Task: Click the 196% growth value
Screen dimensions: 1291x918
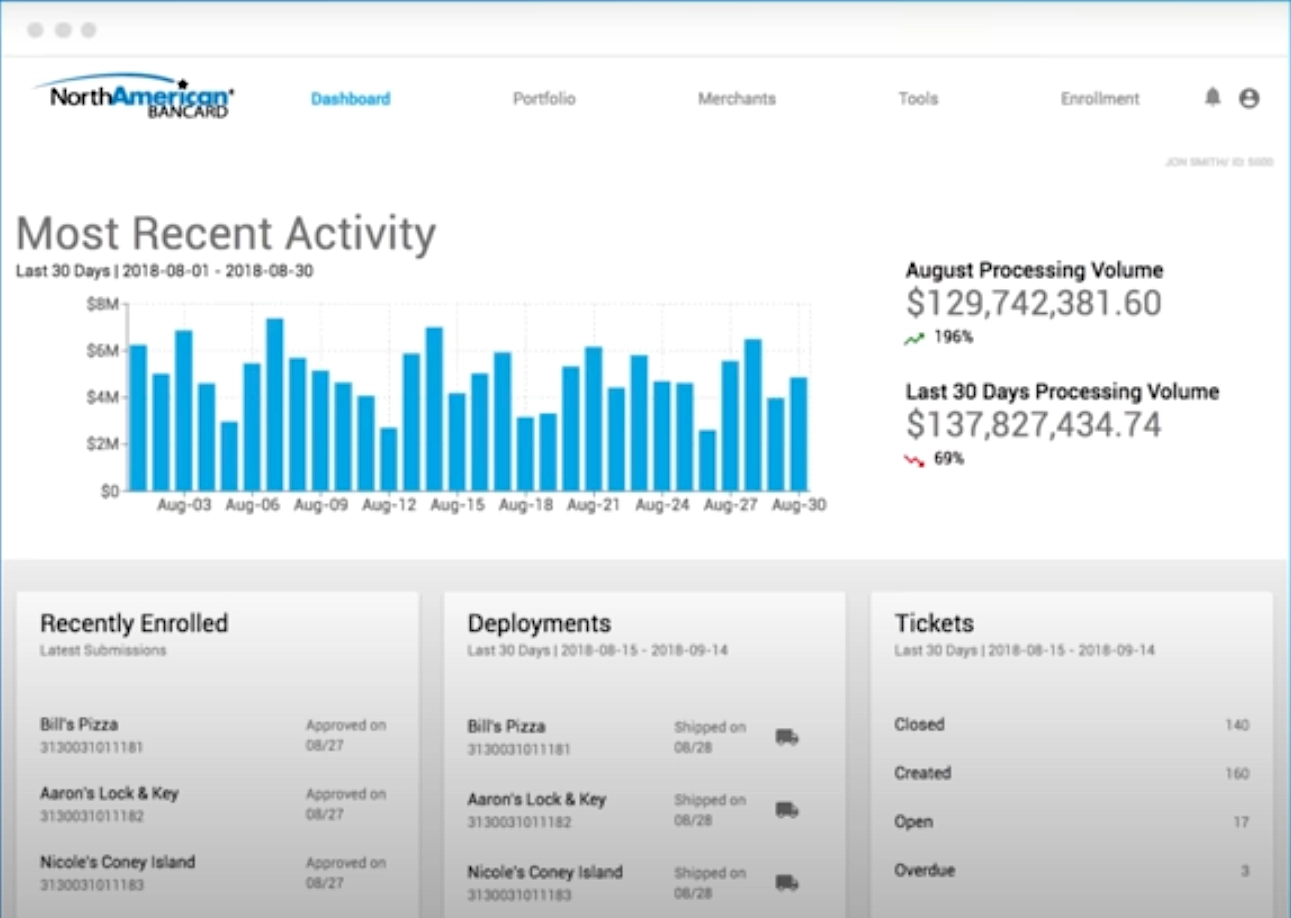Action: (x=953, y=337)
